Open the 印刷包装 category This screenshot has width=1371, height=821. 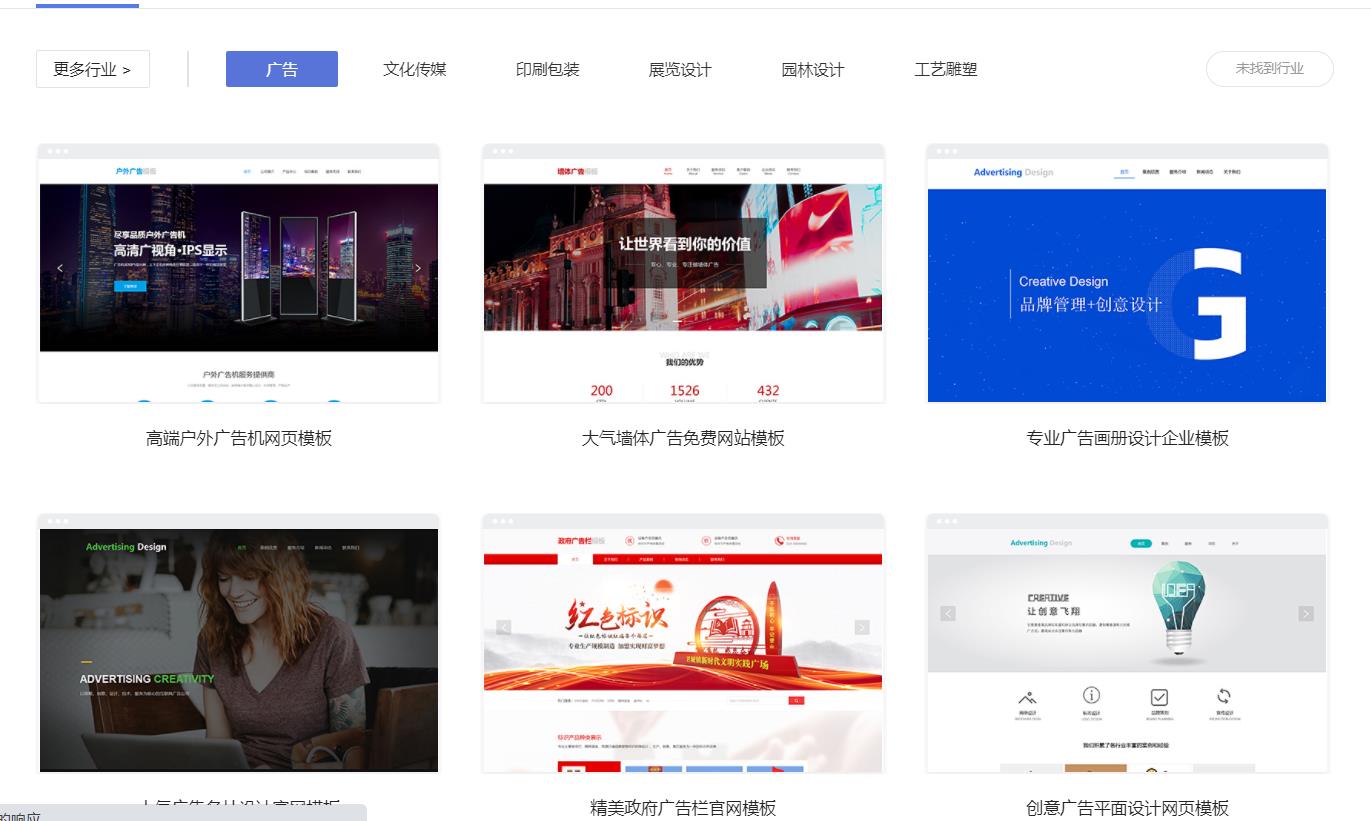click(x=546, y=69)
